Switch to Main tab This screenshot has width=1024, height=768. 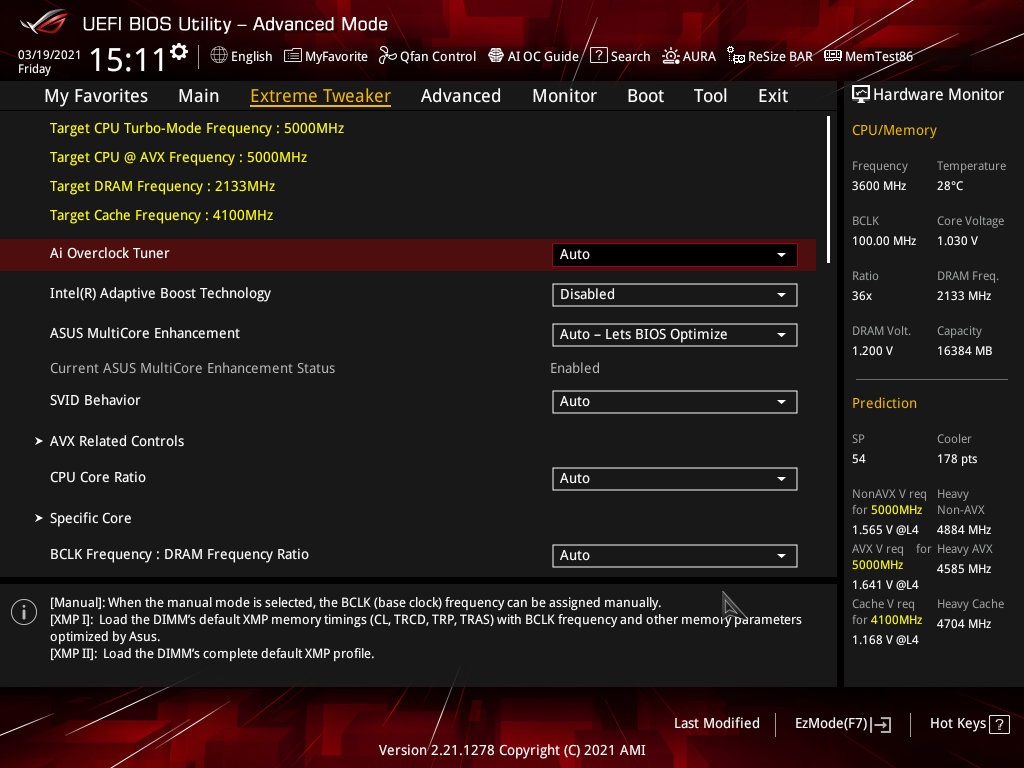(199, 96)
